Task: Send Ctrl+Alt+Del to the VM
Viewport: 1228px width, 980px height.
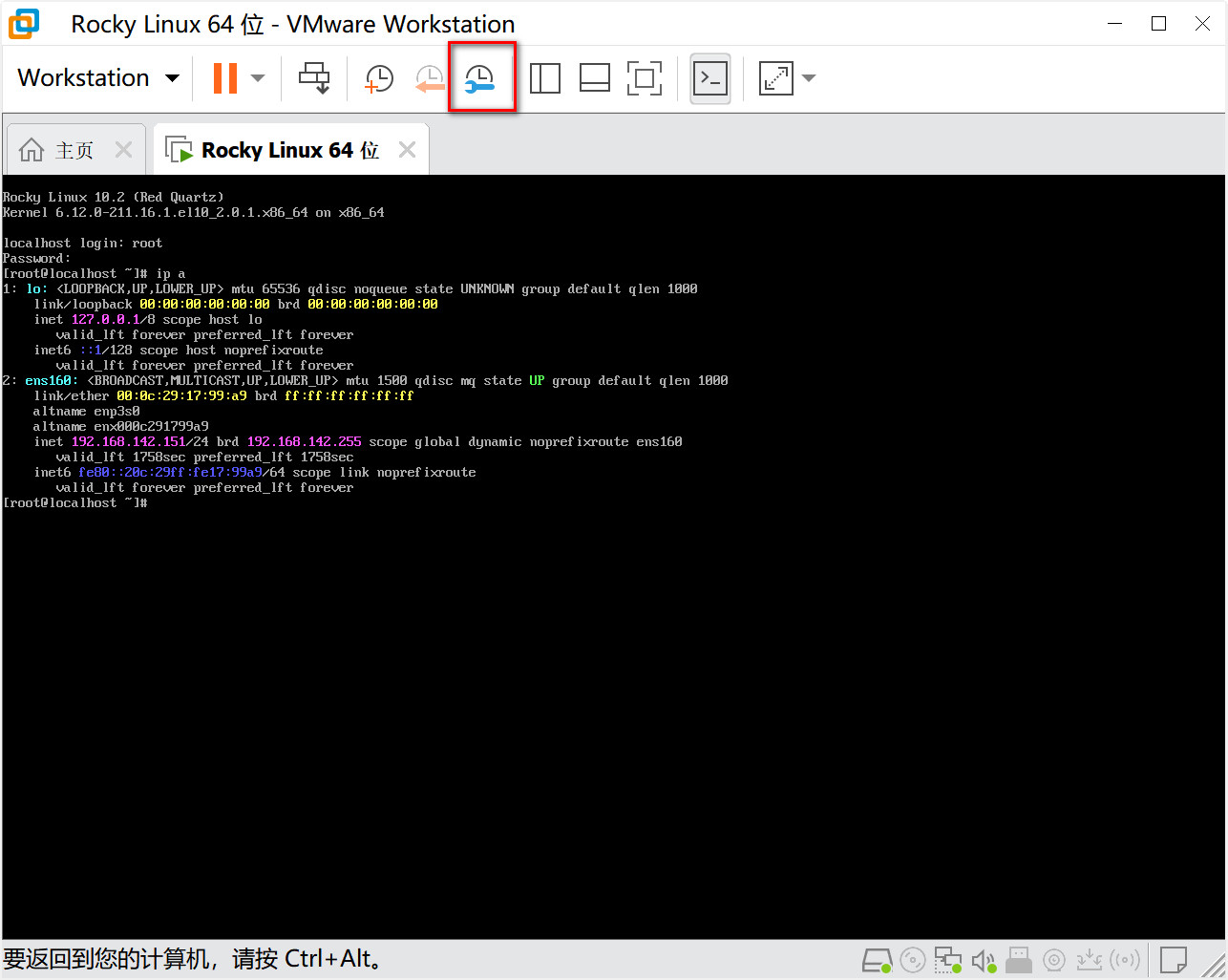Action: 314,78
